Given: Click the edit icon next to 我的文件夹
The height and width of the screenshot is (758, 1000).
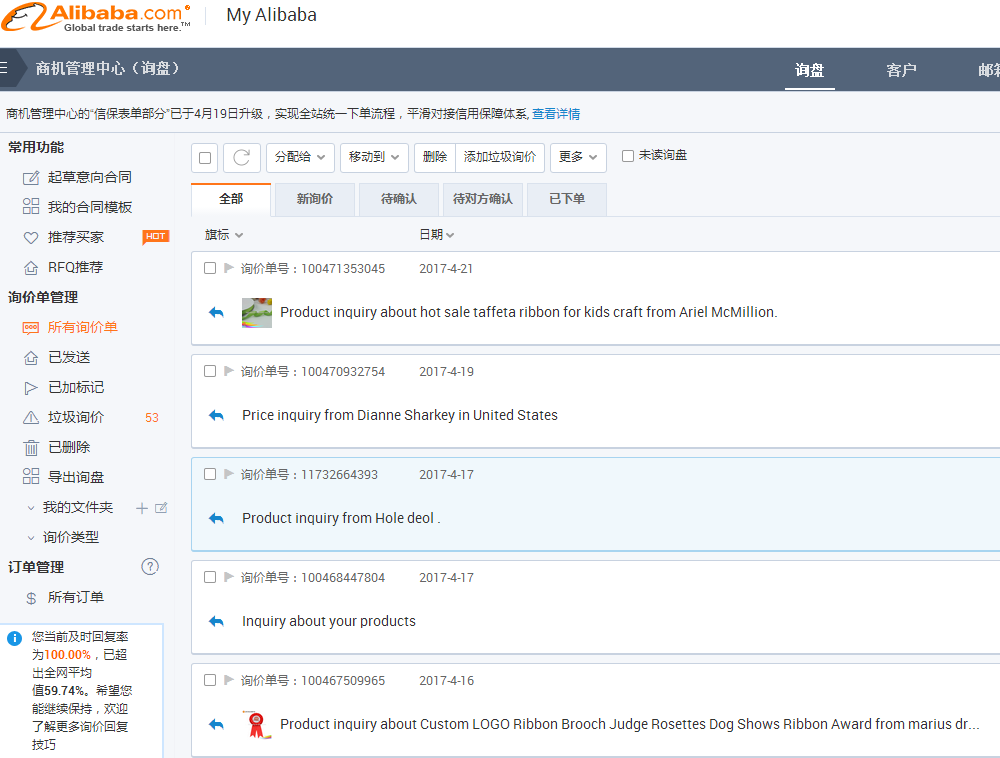Looking at the screenshot, I should [x=161, y=508].
